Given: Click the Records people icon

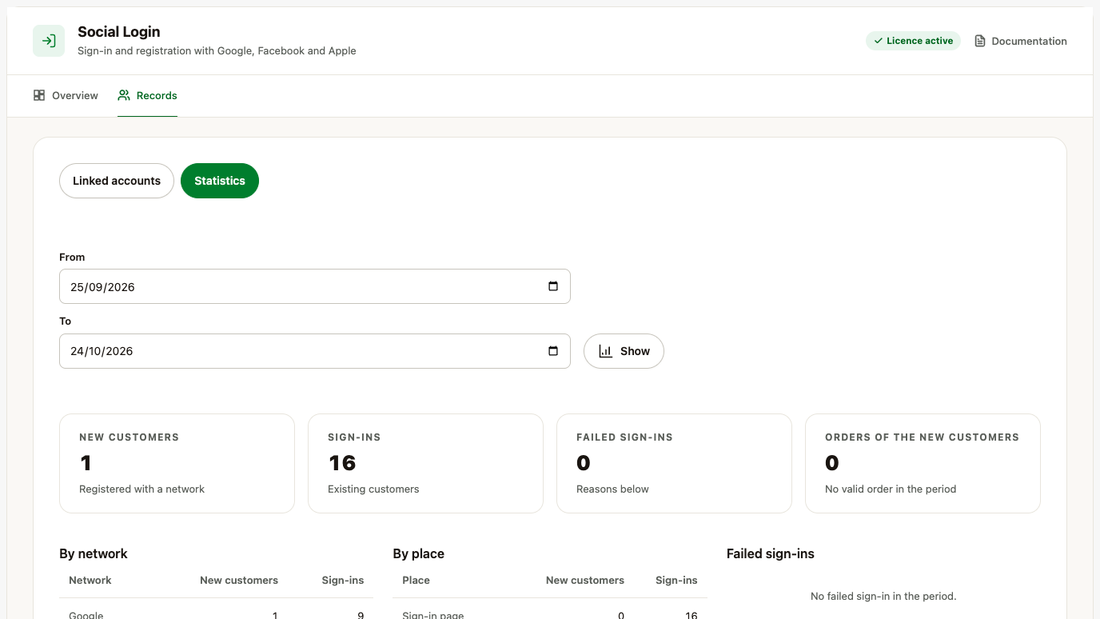Looking at the screenshot, I should 124,95.
